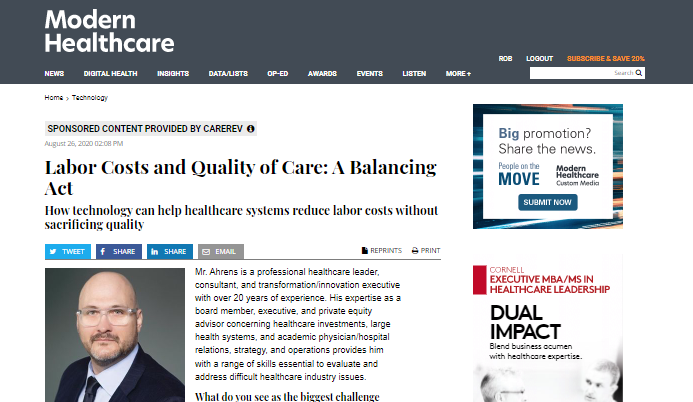Go to Home breadcrumb
The width and height of the screenshot is (693, 402).
[x=53, y=98]
